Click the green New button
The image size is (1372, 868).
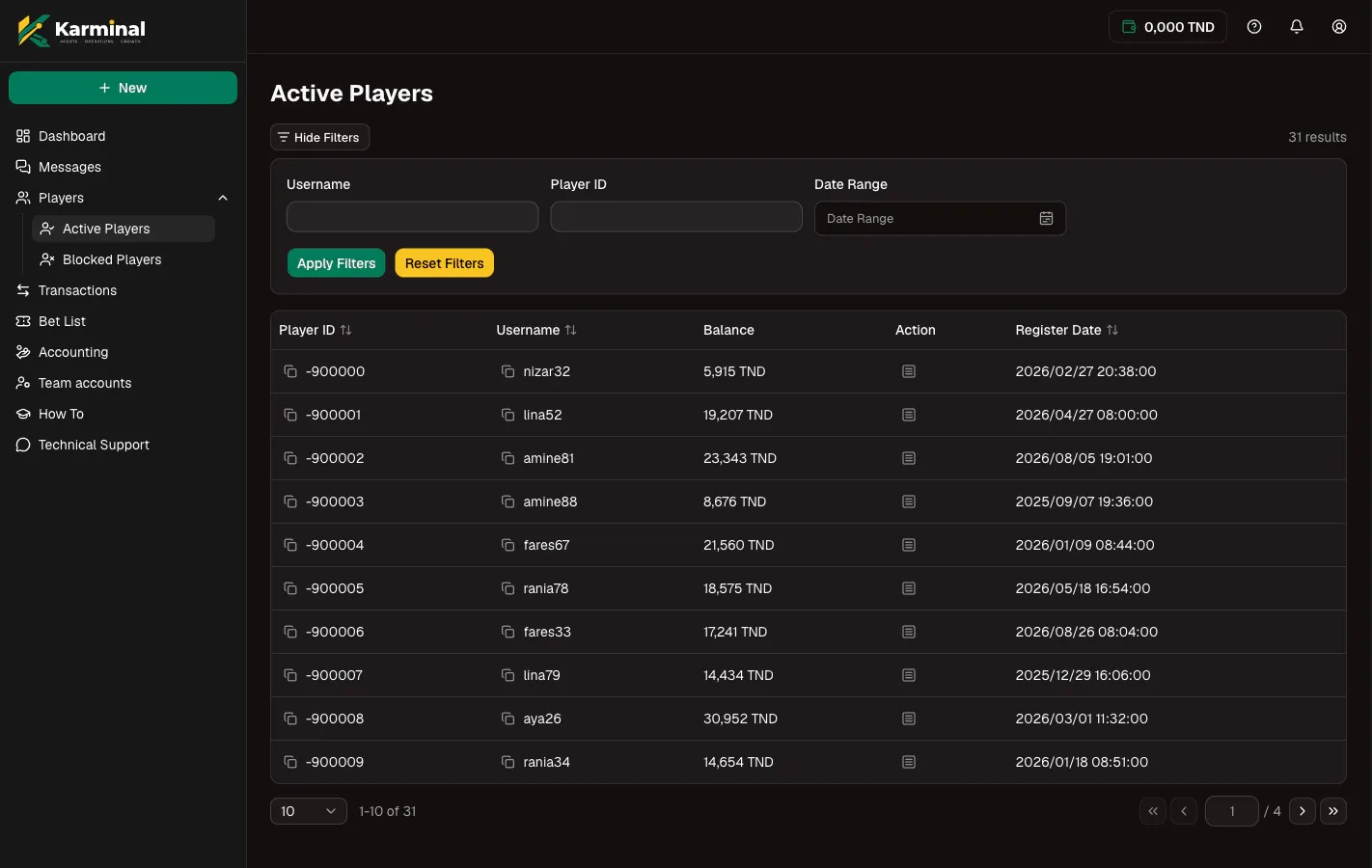pos(123,88)
